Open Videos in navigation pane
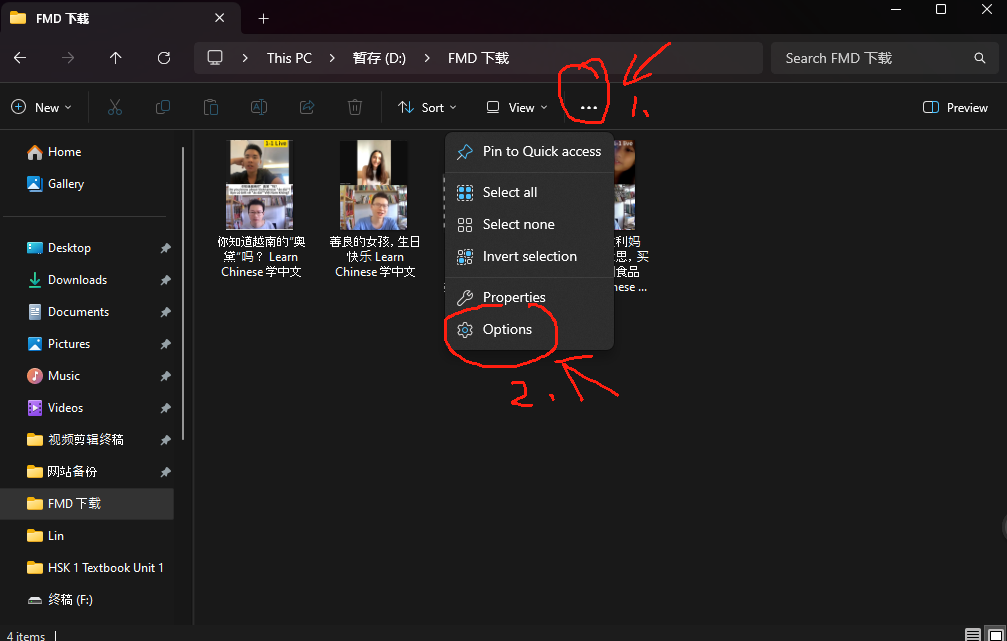This screenshot has width=1007, height=641. coord(65,408)
